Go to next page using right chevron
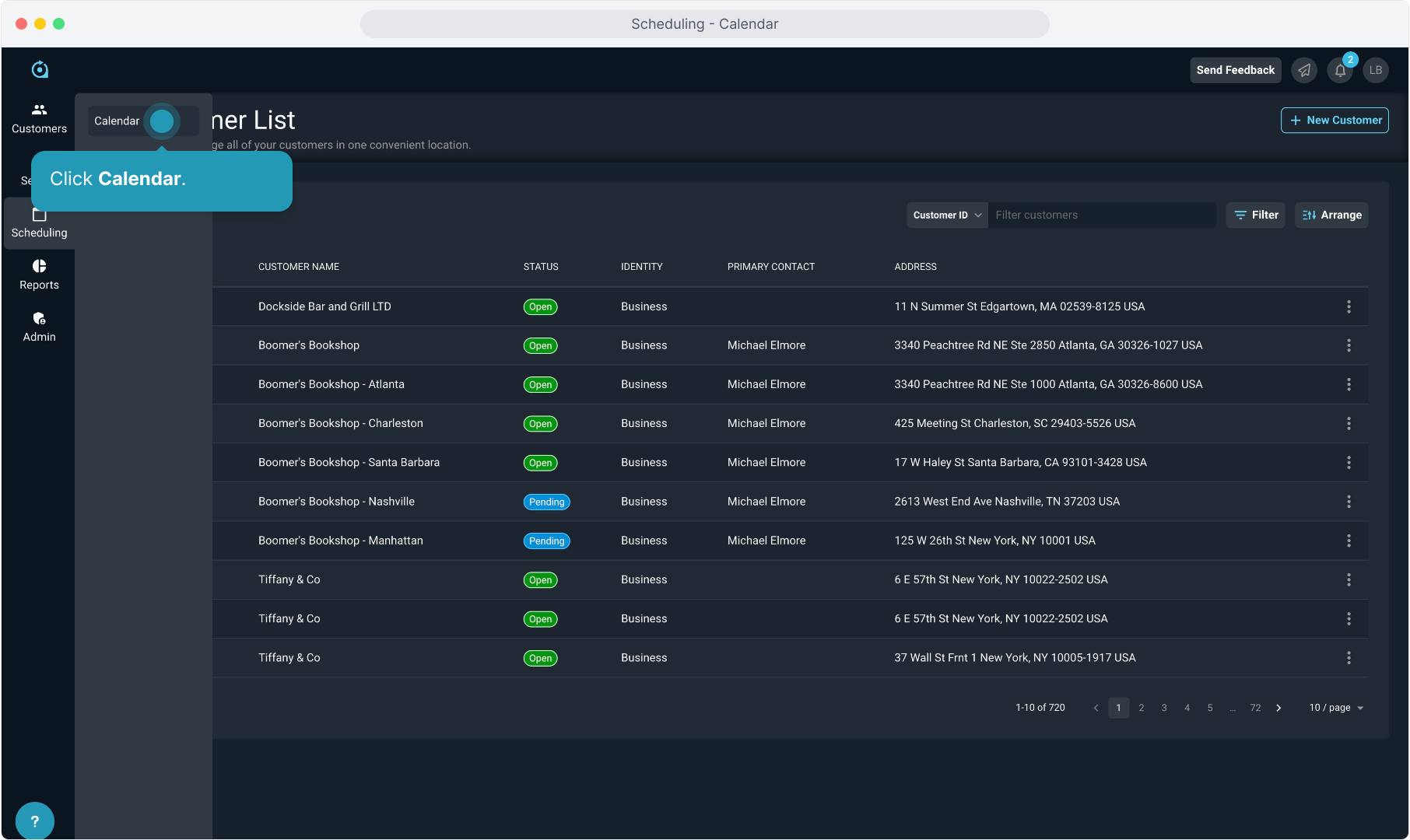 click(x=1278, y=708)
